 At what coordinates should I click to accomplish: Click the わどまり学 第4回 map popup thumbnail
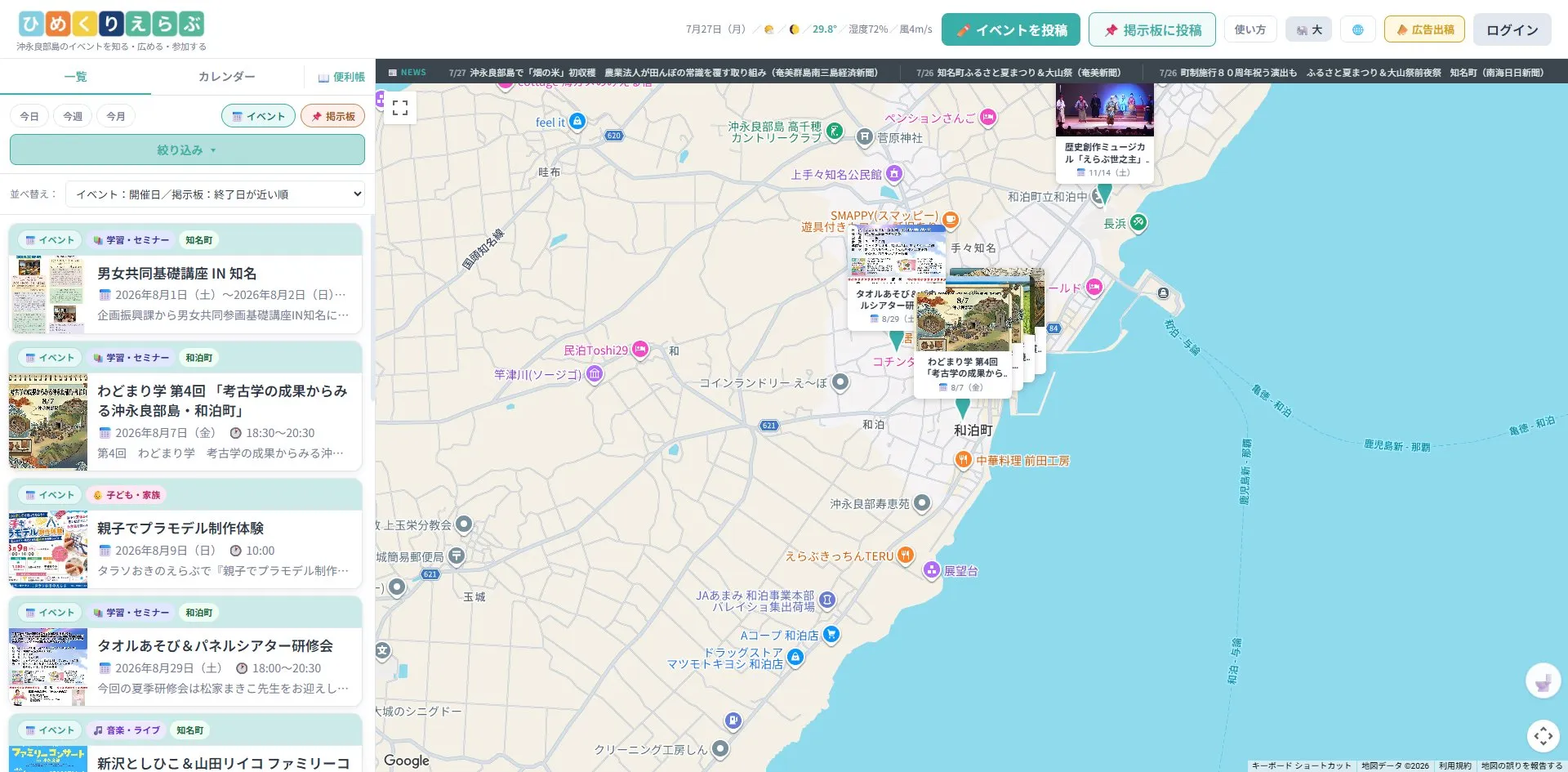click(963, 322)
